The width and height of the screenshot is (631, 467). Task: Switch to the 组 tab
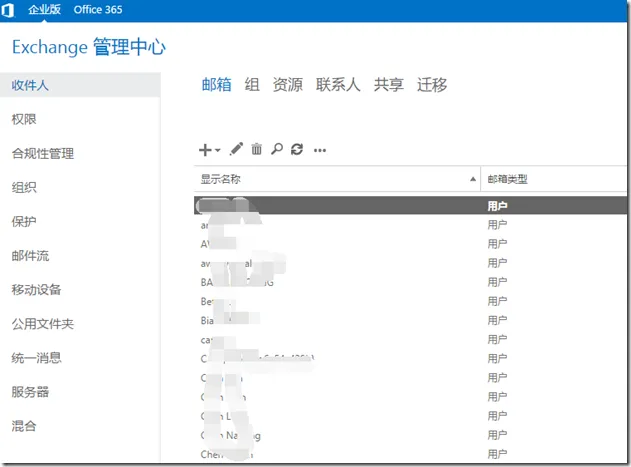point(252,85)
